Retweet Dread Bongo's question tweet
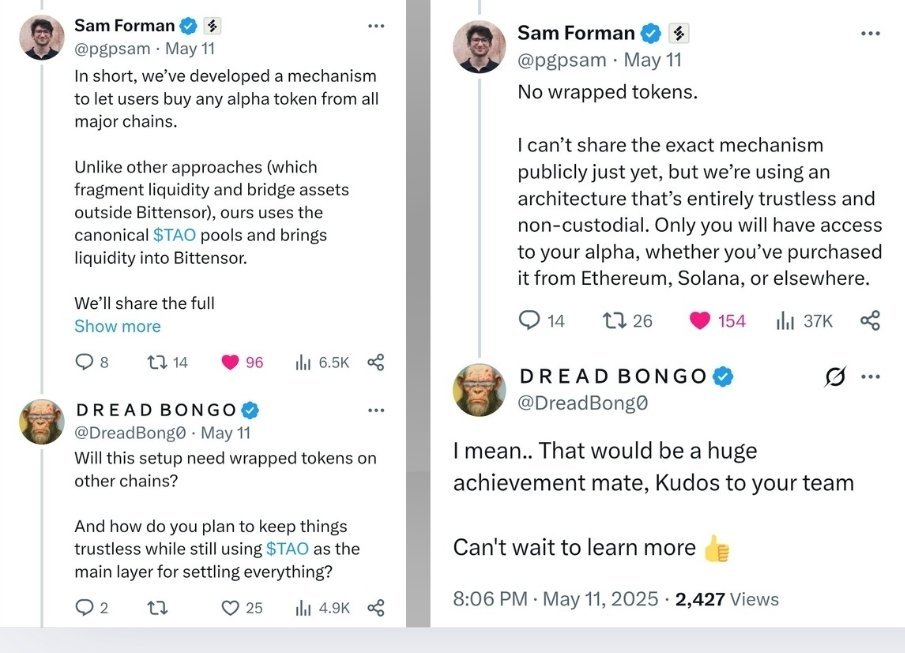The height and width of the screenshot is (653, 905). 155,607
